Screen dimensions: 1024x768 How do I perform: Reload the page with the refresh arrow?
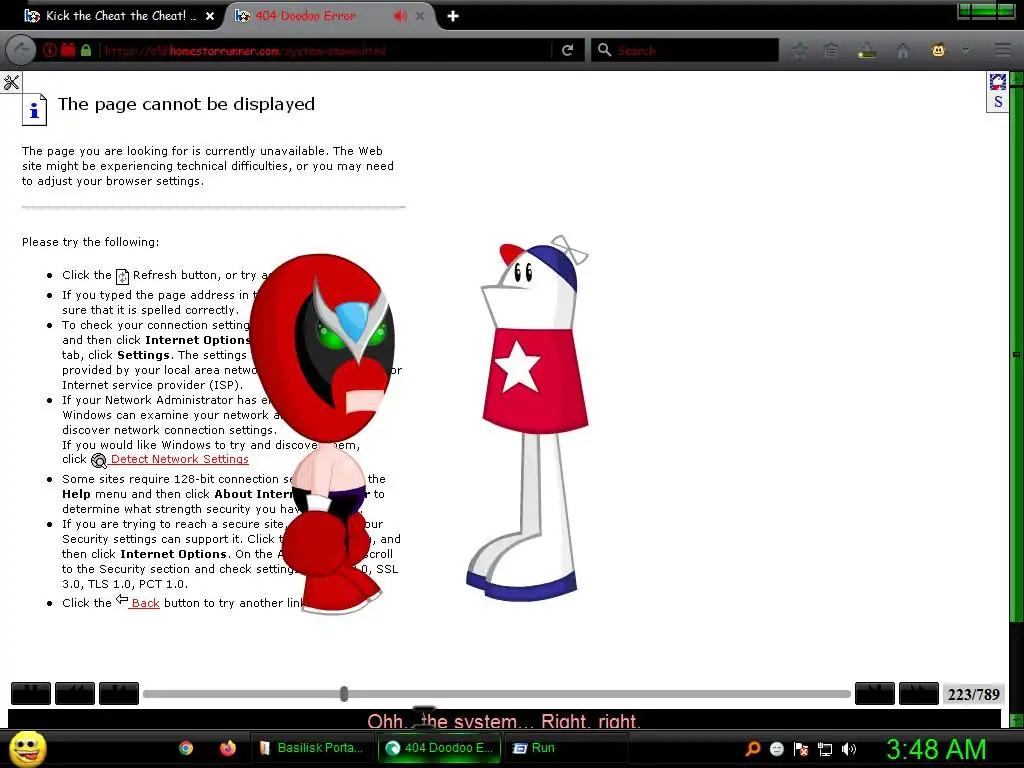point(568,50)
